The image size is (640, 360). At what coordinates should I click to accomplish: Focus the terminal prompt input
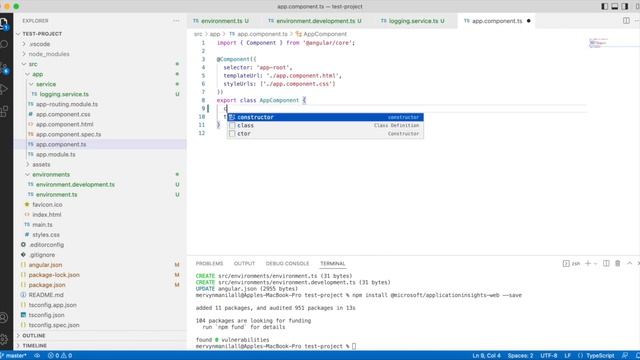354,346
